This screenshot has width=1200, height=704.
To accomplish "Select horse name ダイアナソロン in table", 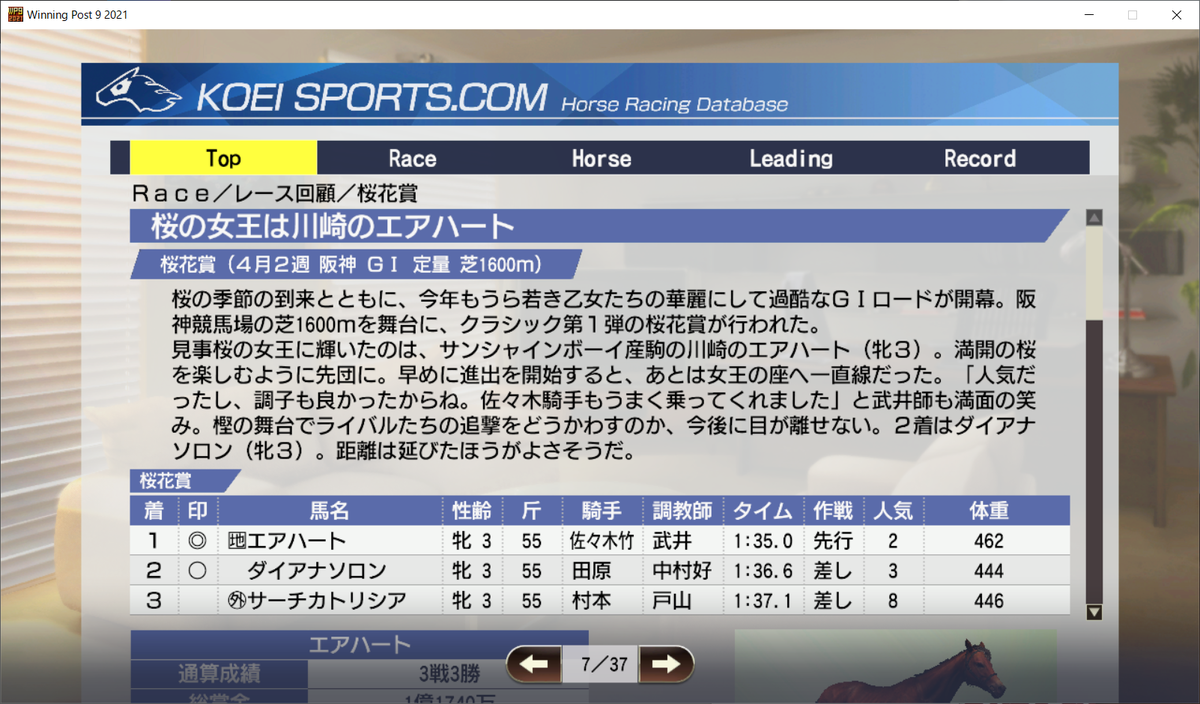I will 316,571.
